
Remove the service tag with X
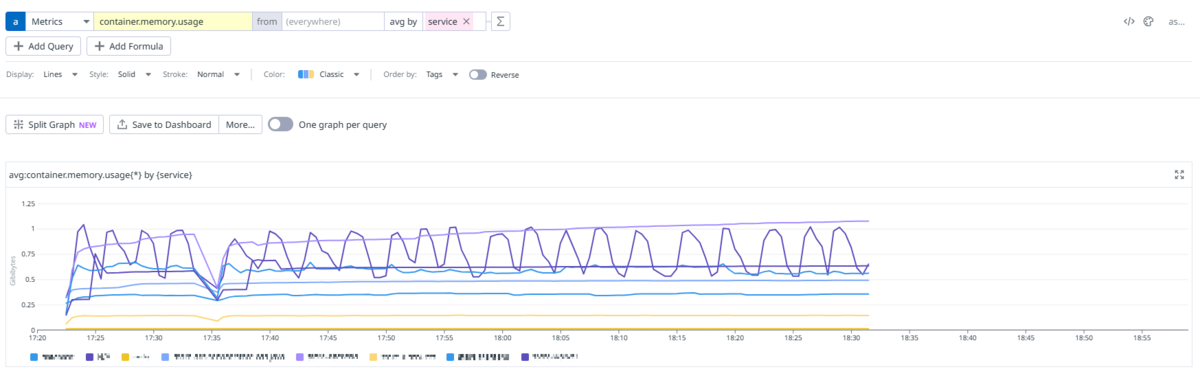[466, 21]
